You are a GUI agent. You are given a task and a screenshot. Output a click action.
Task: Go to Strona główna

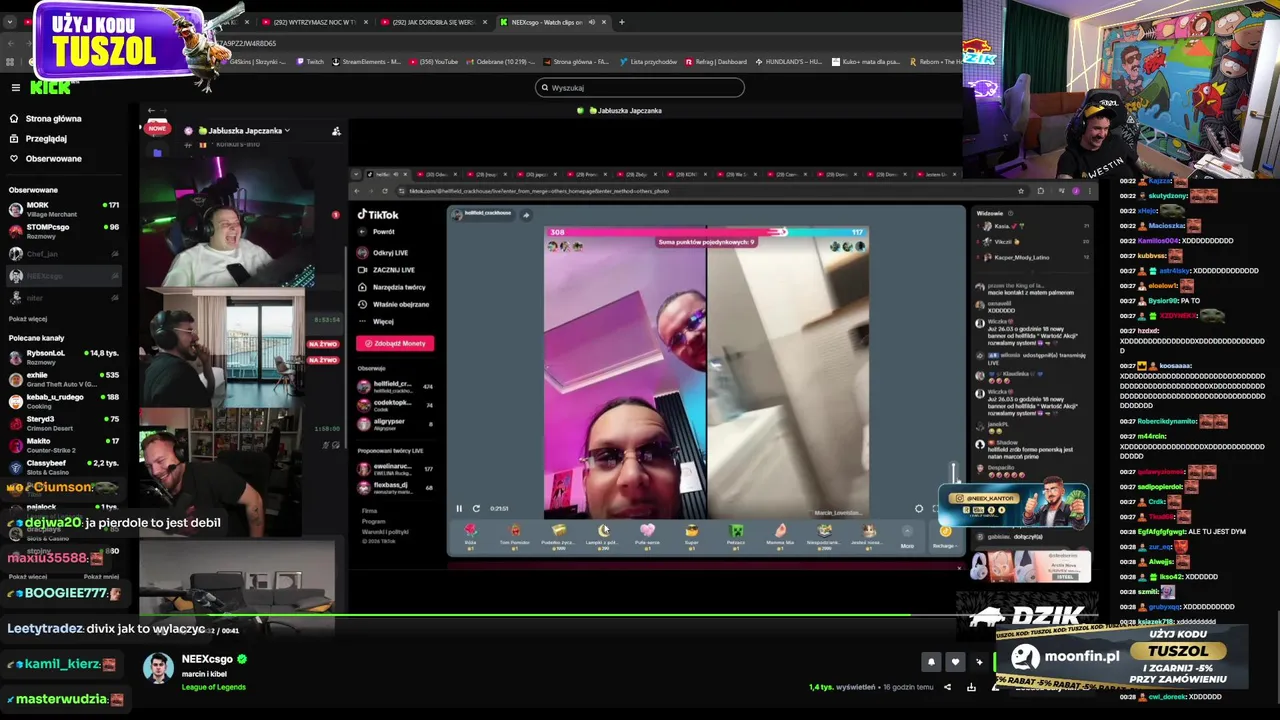45,118
